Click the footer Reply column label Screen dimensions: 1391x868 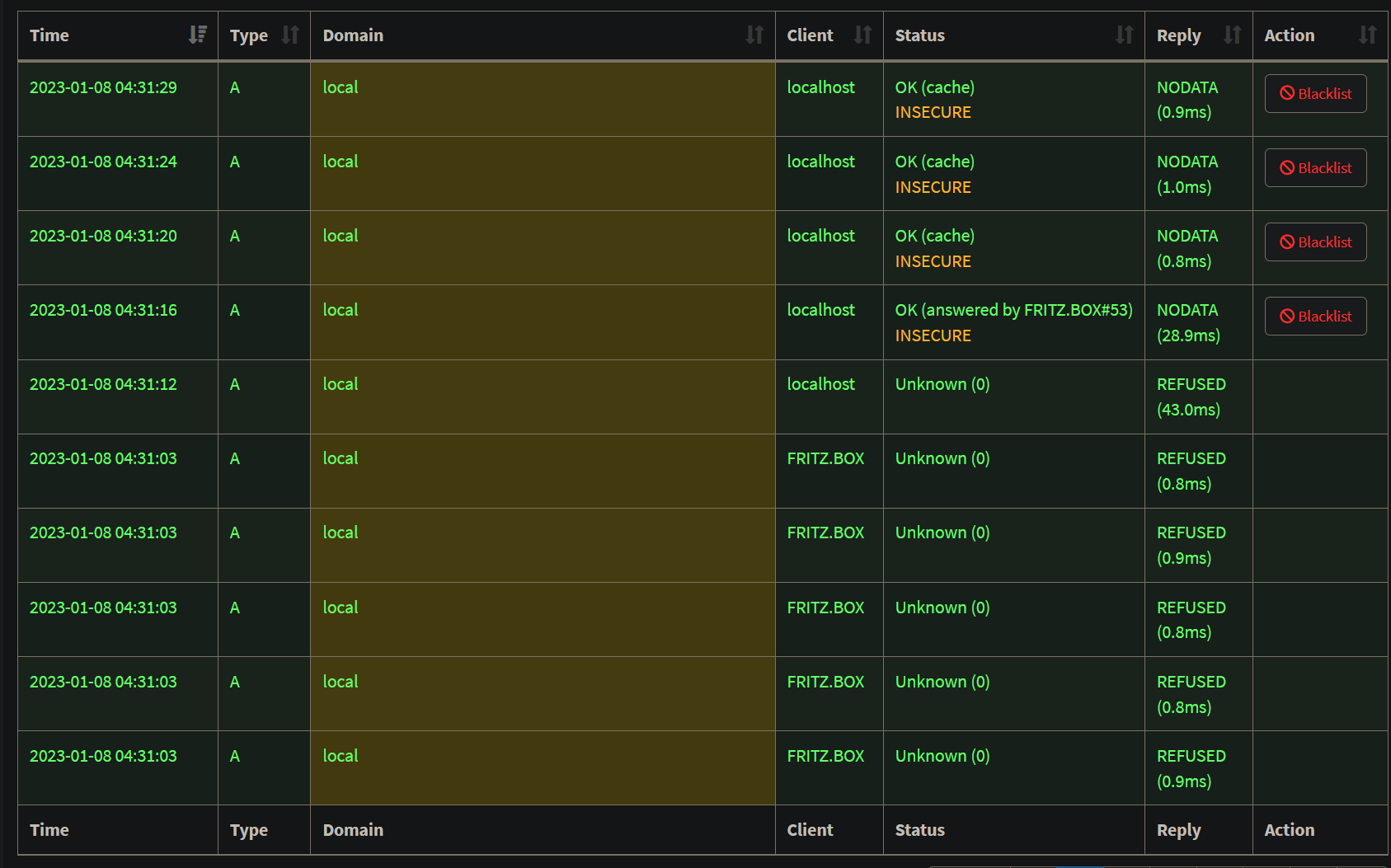click(x=1178, y=830)
